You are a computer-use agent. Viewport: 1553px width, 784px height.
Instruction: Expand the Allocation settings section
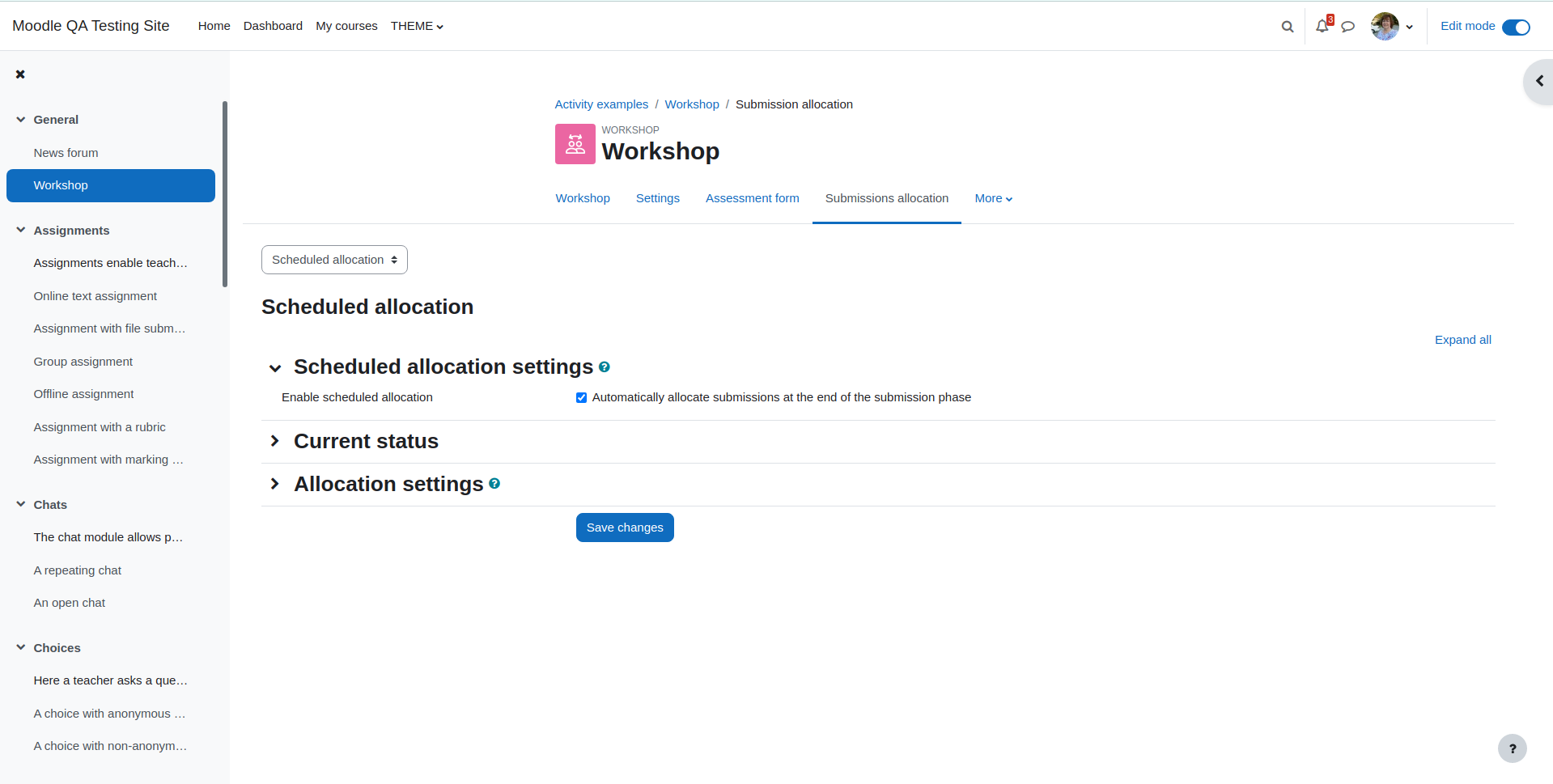click(x=275, y=484)
